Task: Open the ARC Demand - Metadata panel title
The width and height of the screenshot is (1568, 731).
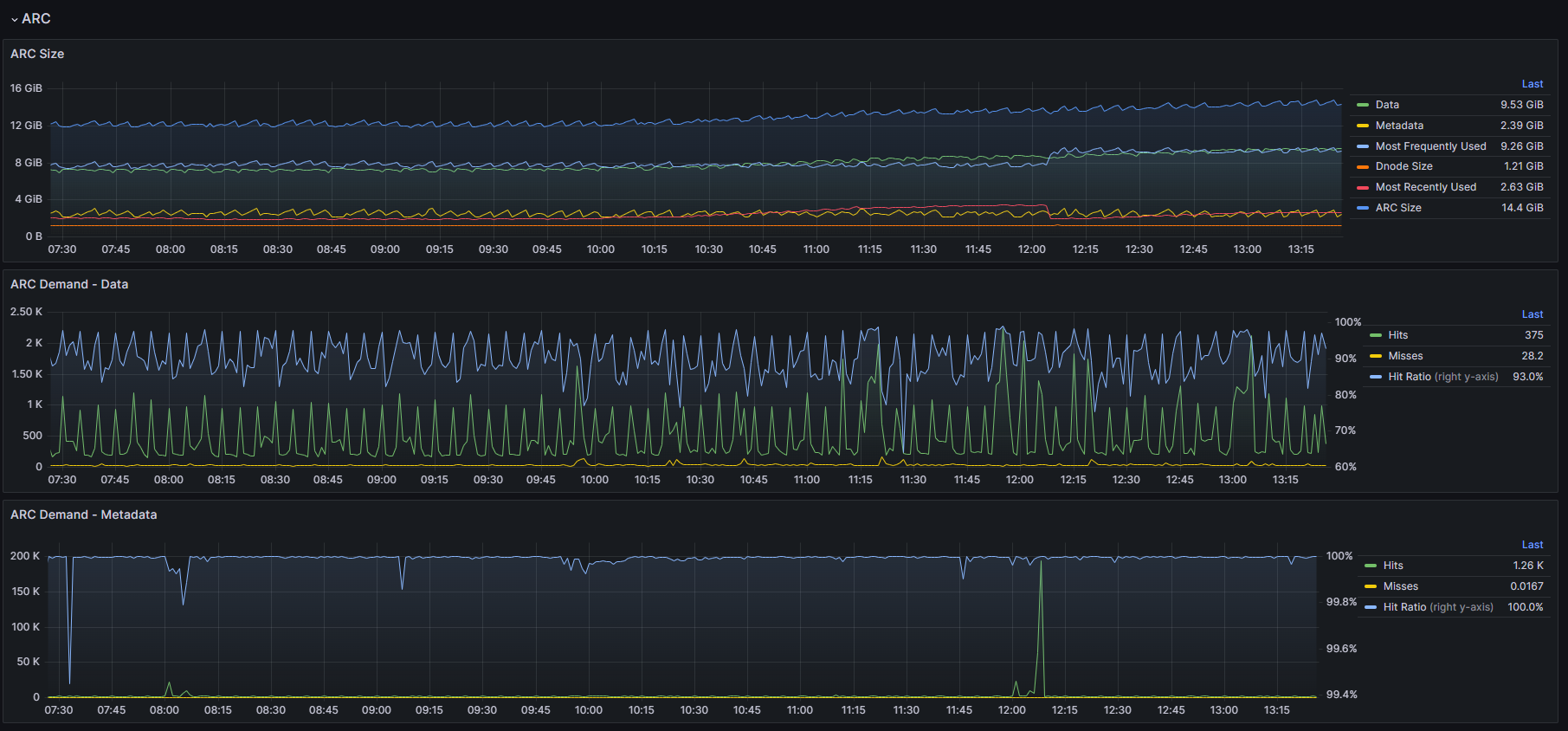Action: pyautogui.click(x=84, y=514)
